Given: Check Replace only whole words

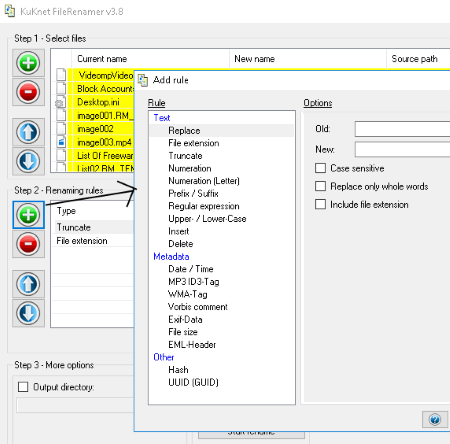Looking at the screenshot, I should pyautogui.click(x=320, y=186).
